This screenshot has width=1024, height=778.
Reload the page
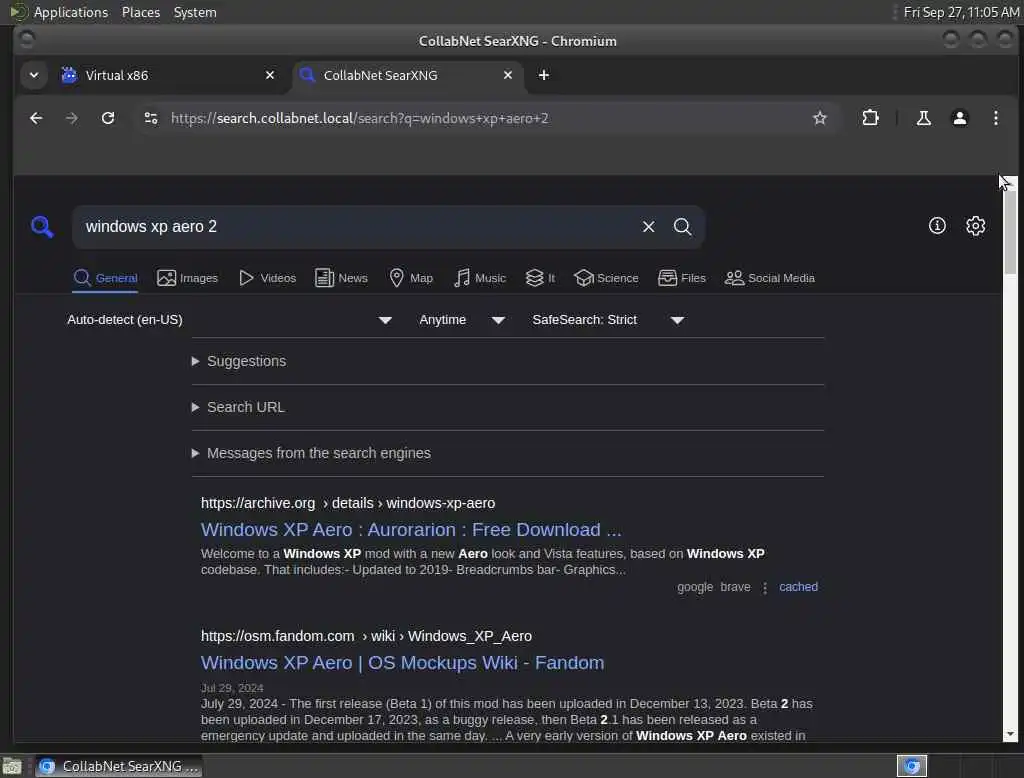click(x=108, y=118)
